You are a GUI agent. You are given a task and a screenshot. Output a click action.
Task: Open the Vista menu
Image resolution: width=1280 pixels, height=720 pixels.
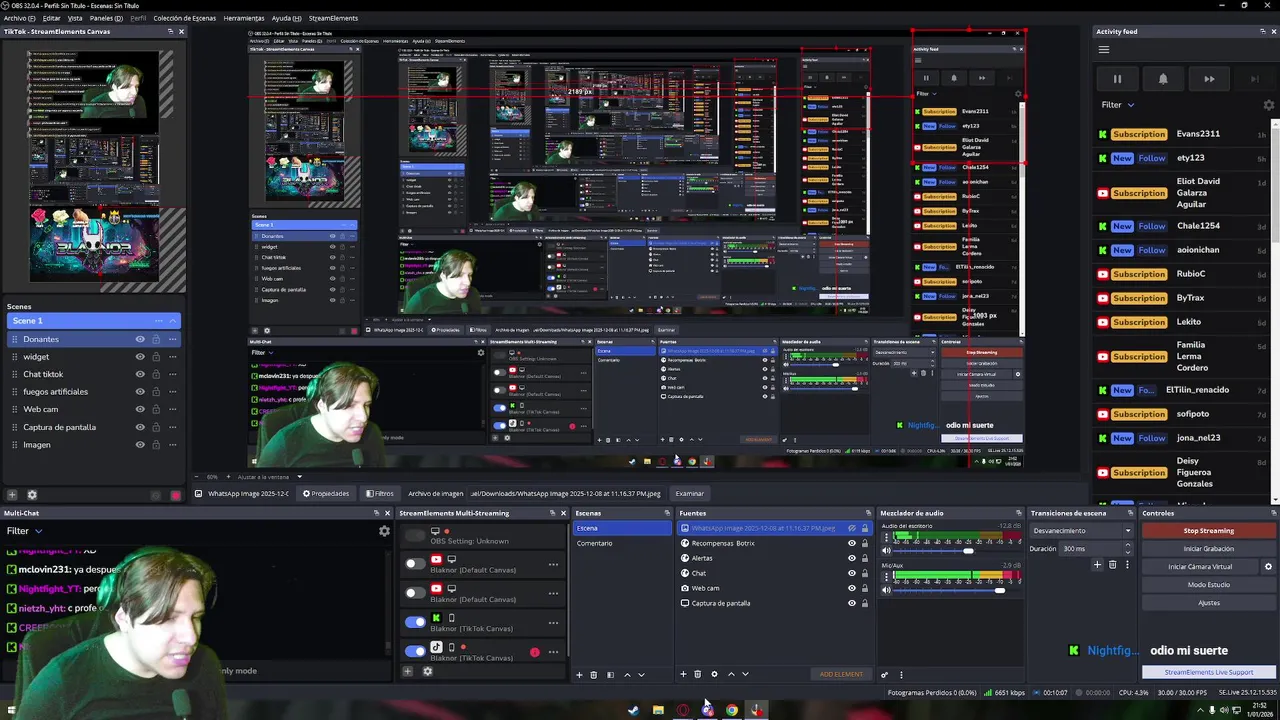[x=75, y=18]
